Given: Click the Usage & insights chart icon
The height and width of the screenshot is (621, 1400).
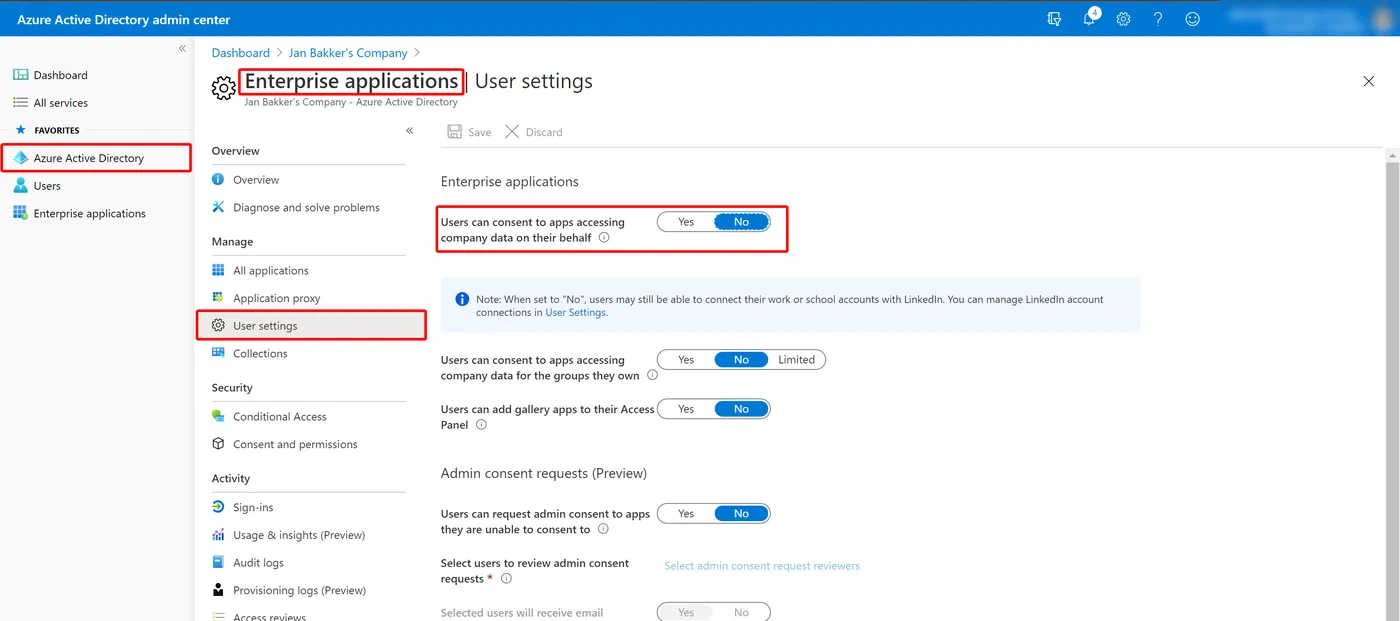Looking at the screenshot, I should click(218, 535).
